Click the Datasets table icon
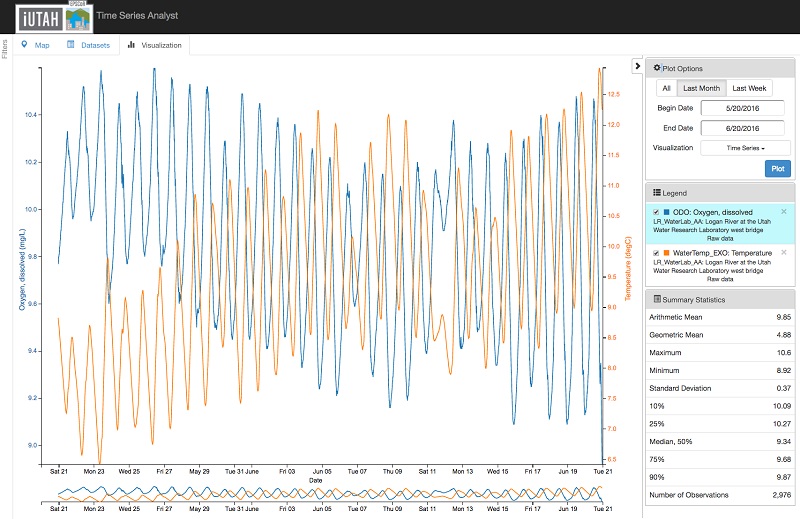The image size is (800, 519). point(71,45)
